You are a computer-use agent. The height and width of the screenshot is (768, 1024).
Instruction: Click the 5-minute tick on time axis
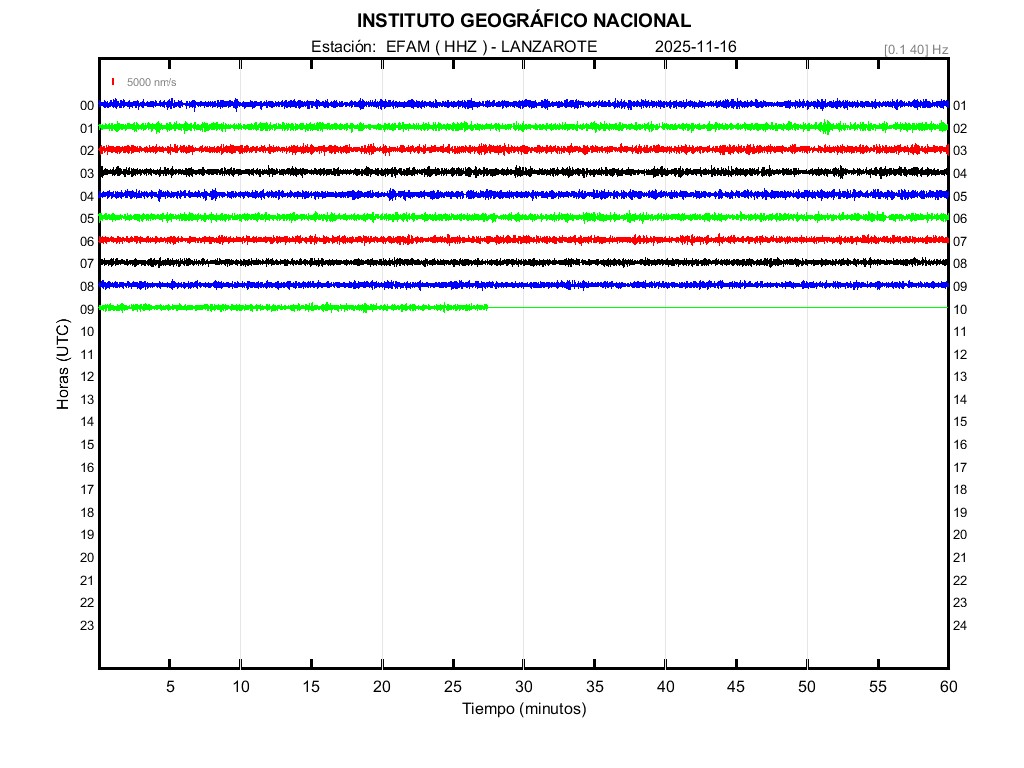170,687
